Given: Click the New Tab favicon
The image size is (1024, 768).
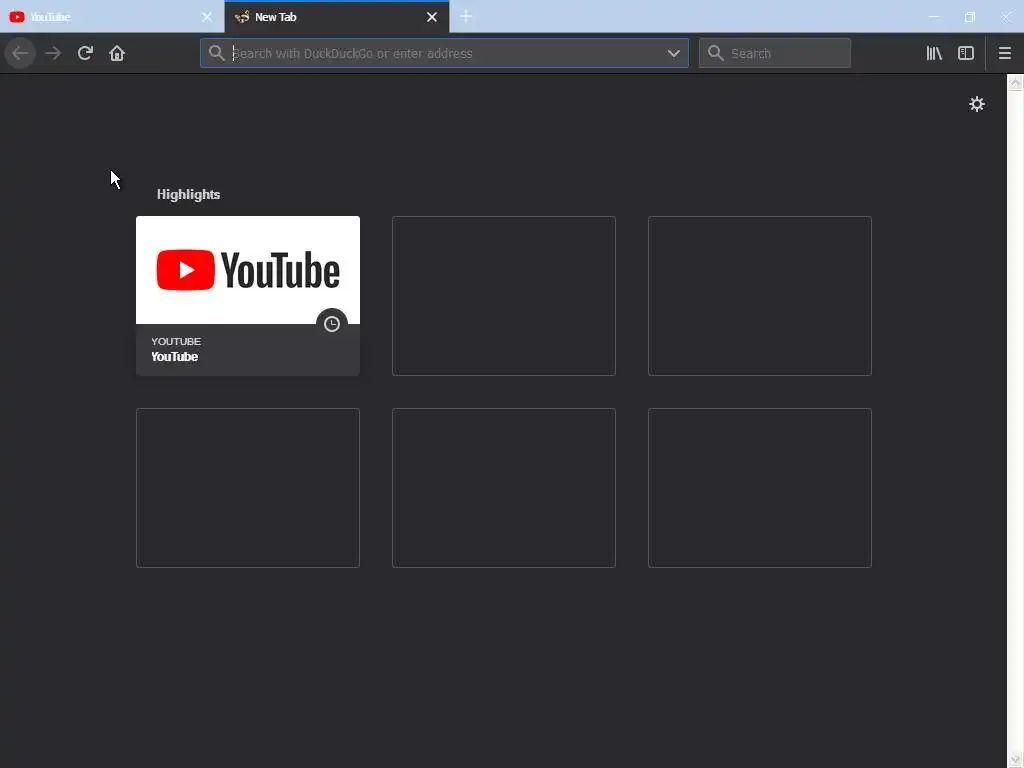Looking at the screenshot, I should (242, 17).
